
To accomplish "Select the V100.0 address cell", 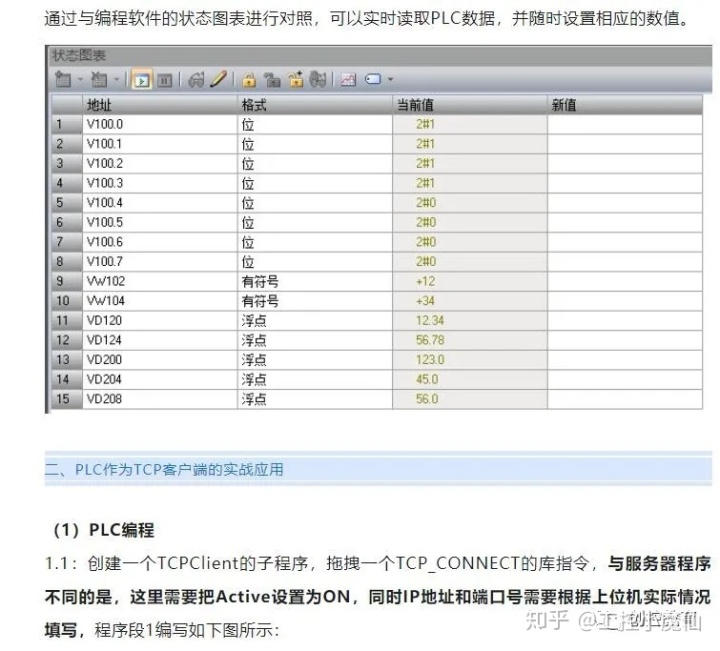I will (160, 124).
